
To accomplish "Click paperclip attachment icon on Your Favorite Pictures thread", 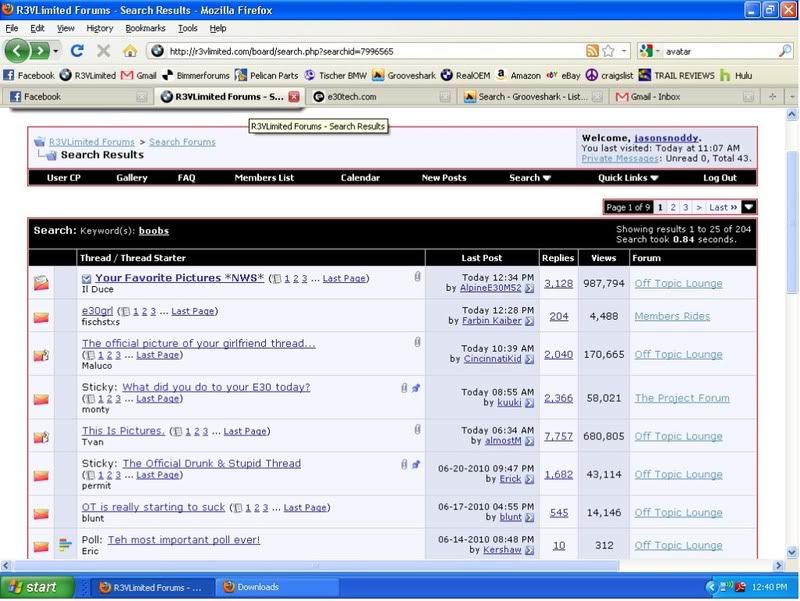I will 417,277.
